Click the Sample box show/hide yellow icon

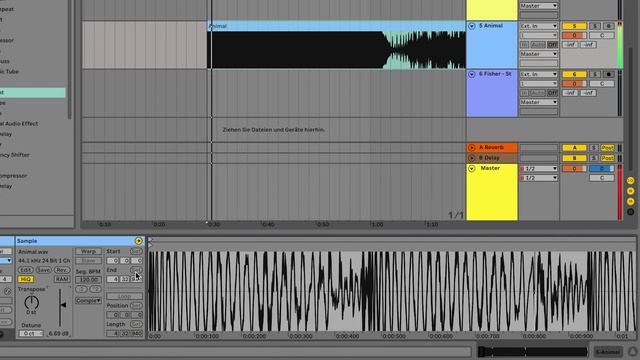tap(138, 241)
